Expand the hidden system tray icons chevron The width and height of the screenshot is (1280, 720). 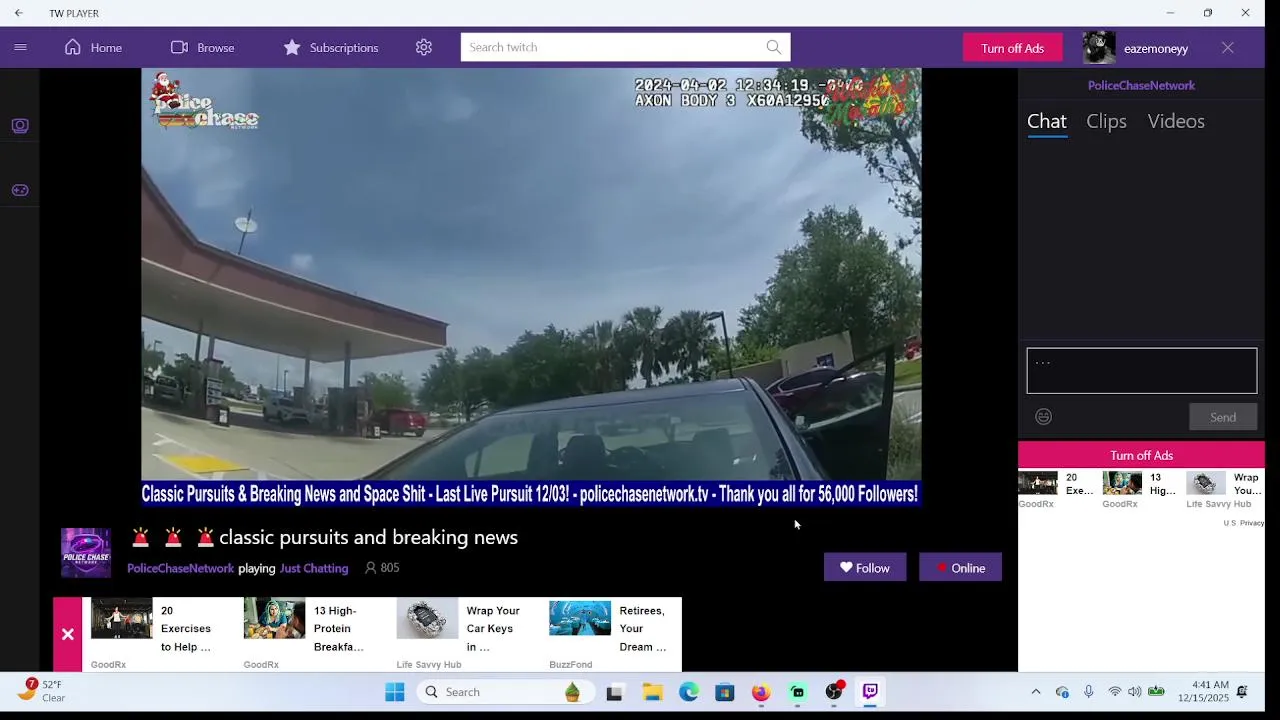(1036, 692)
